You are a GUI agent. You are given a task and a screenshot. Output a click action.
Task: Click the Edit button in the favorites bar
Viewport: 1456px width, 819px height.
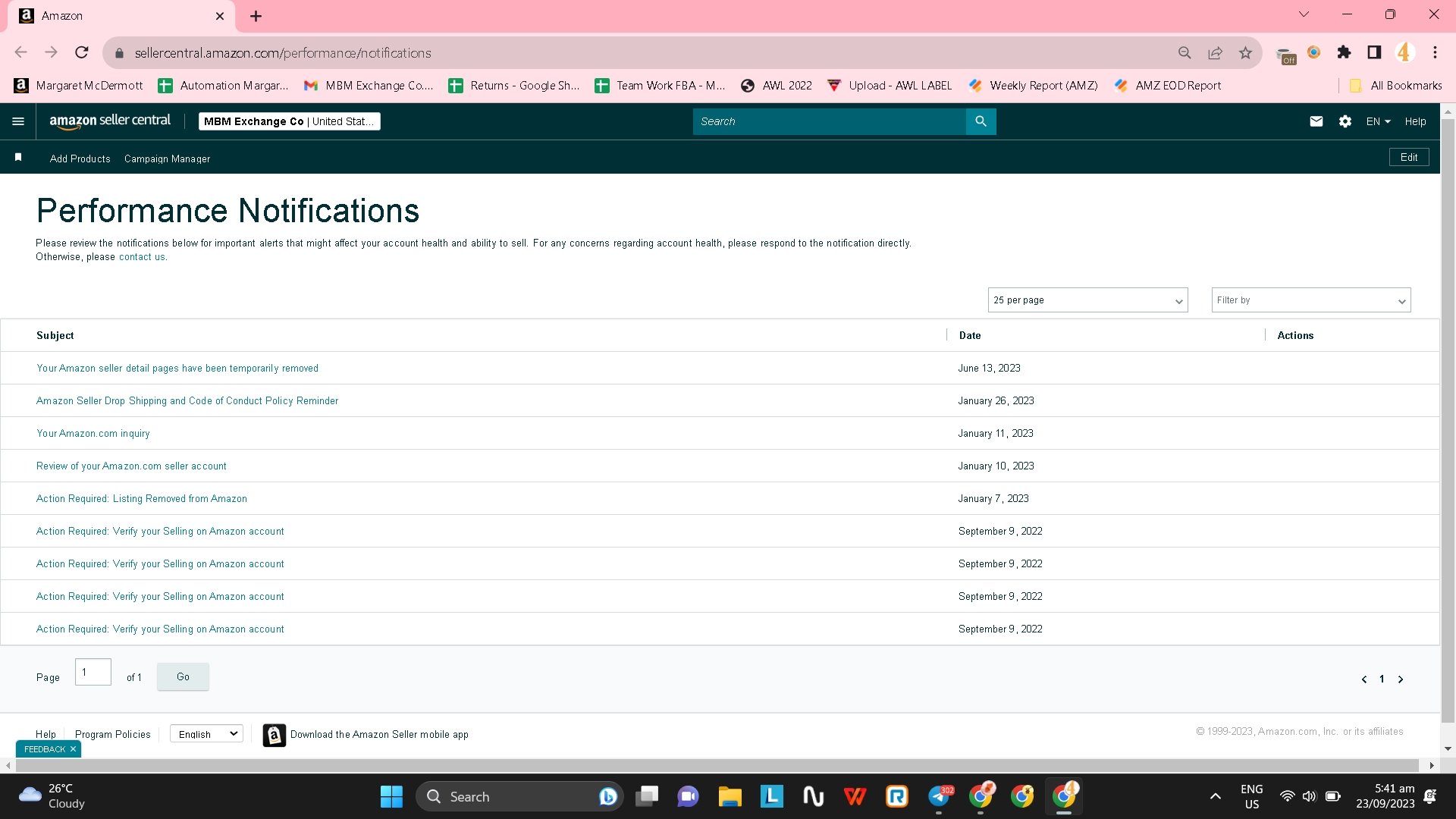click(1409, 157)
